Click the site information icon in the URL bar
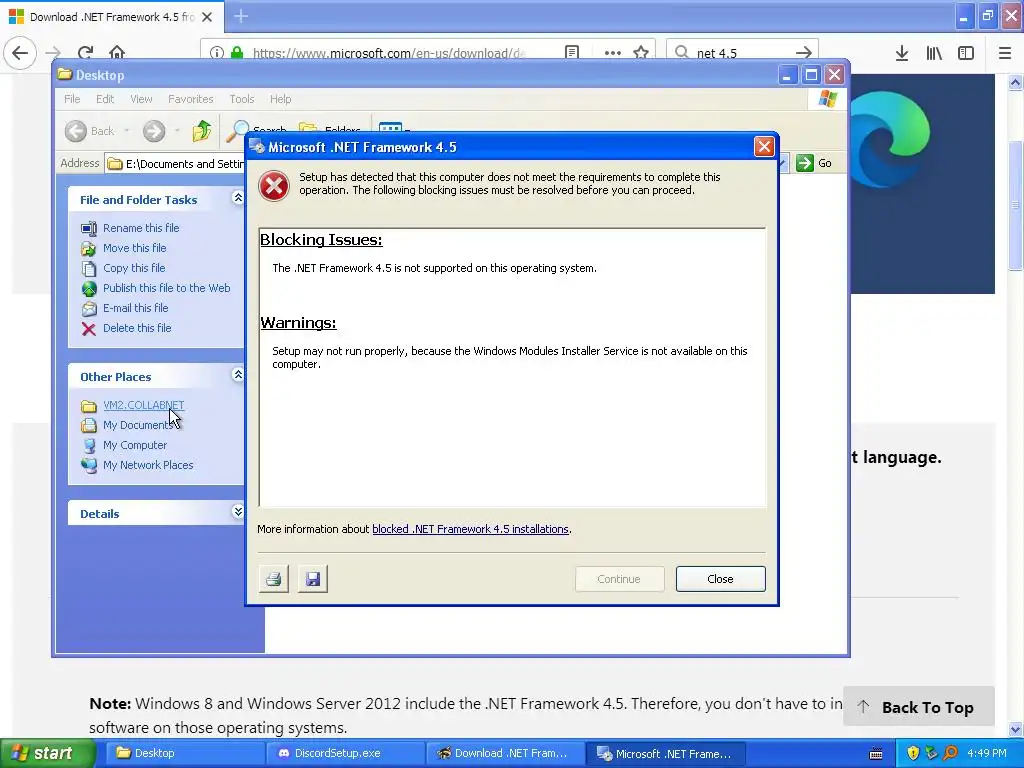 tap(216, 53)
